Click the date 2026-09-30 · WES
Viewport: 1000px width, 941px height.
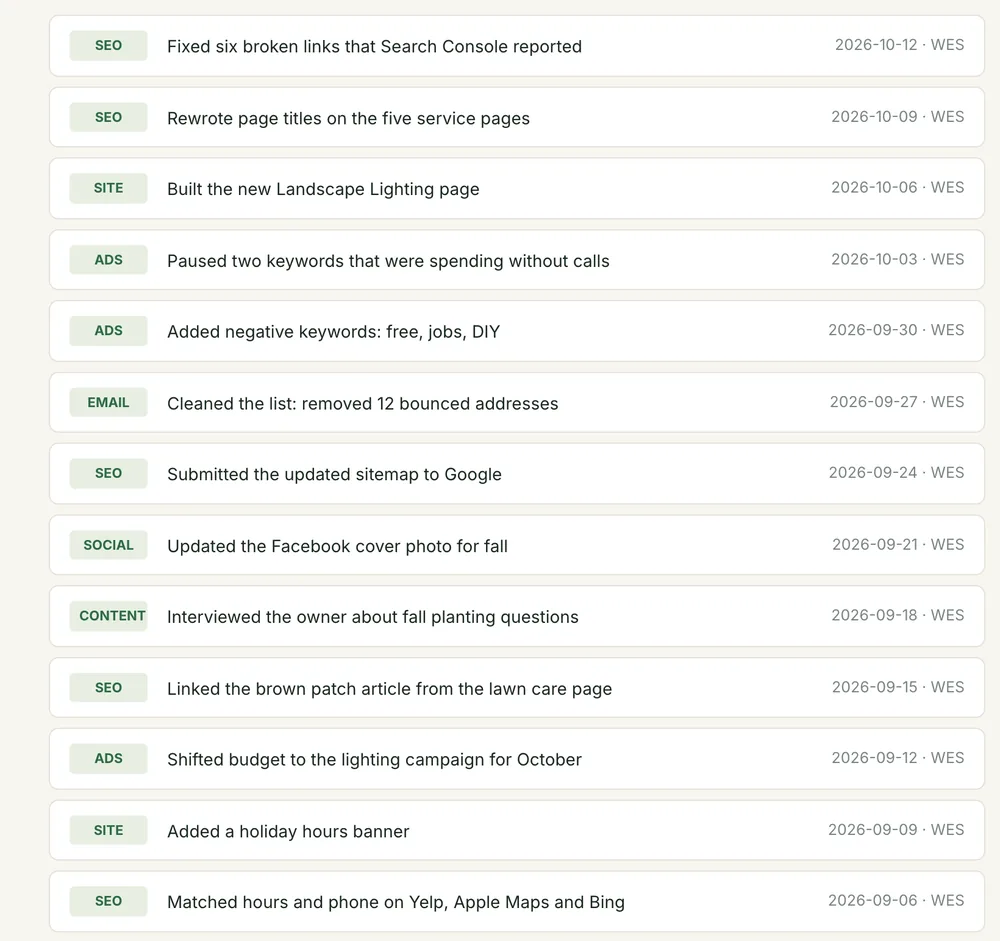coord(896,330)
